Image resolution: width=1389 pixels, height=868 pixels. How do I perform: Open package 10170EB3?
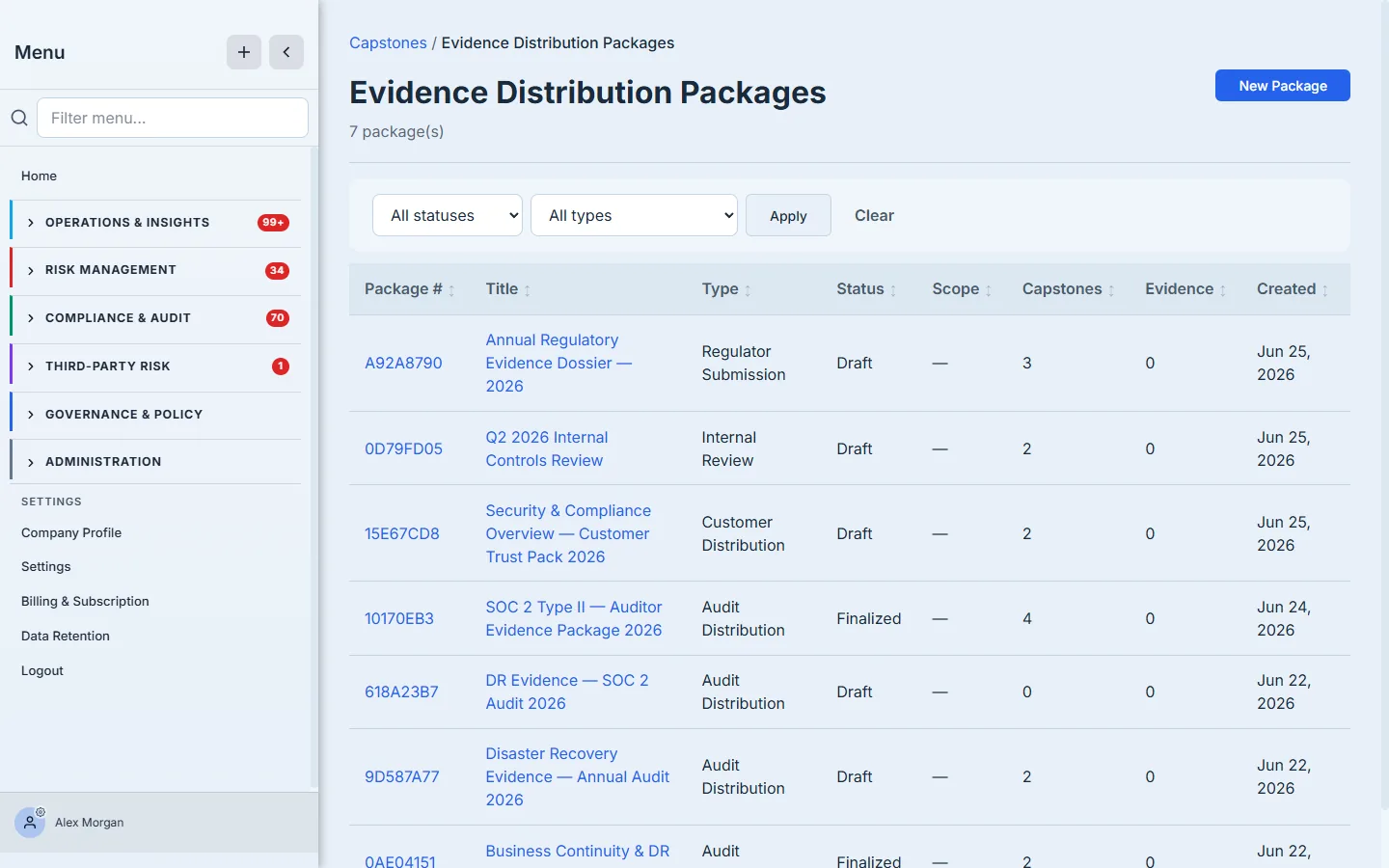(x=399, y=618)
